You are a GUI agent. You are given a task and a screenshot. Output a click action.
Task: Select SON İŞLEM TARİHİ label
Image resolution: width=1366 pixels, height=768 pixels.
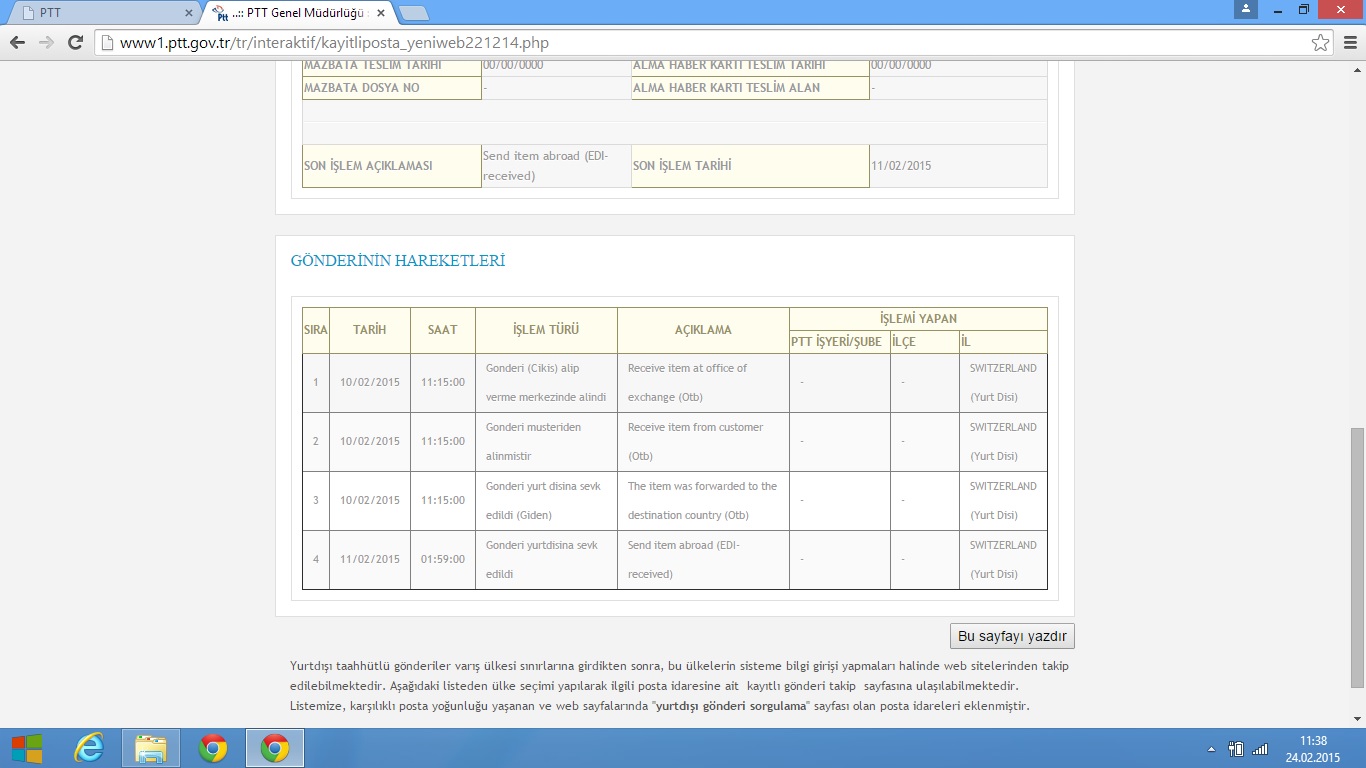[682, 166]
